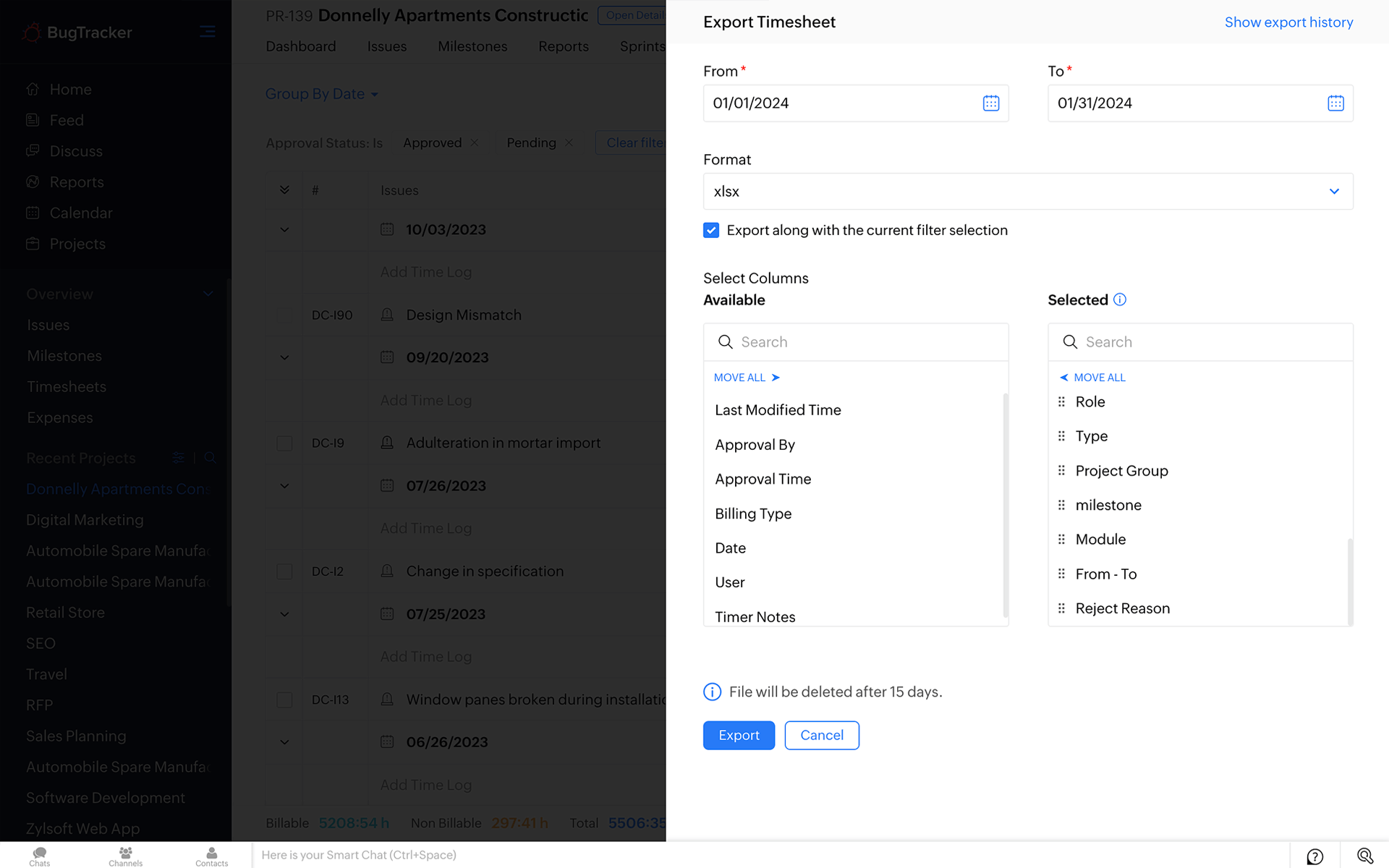Click drag handle beside Project Group
This screenshot has height=868, width=1389.
[x=1061, y=471]
